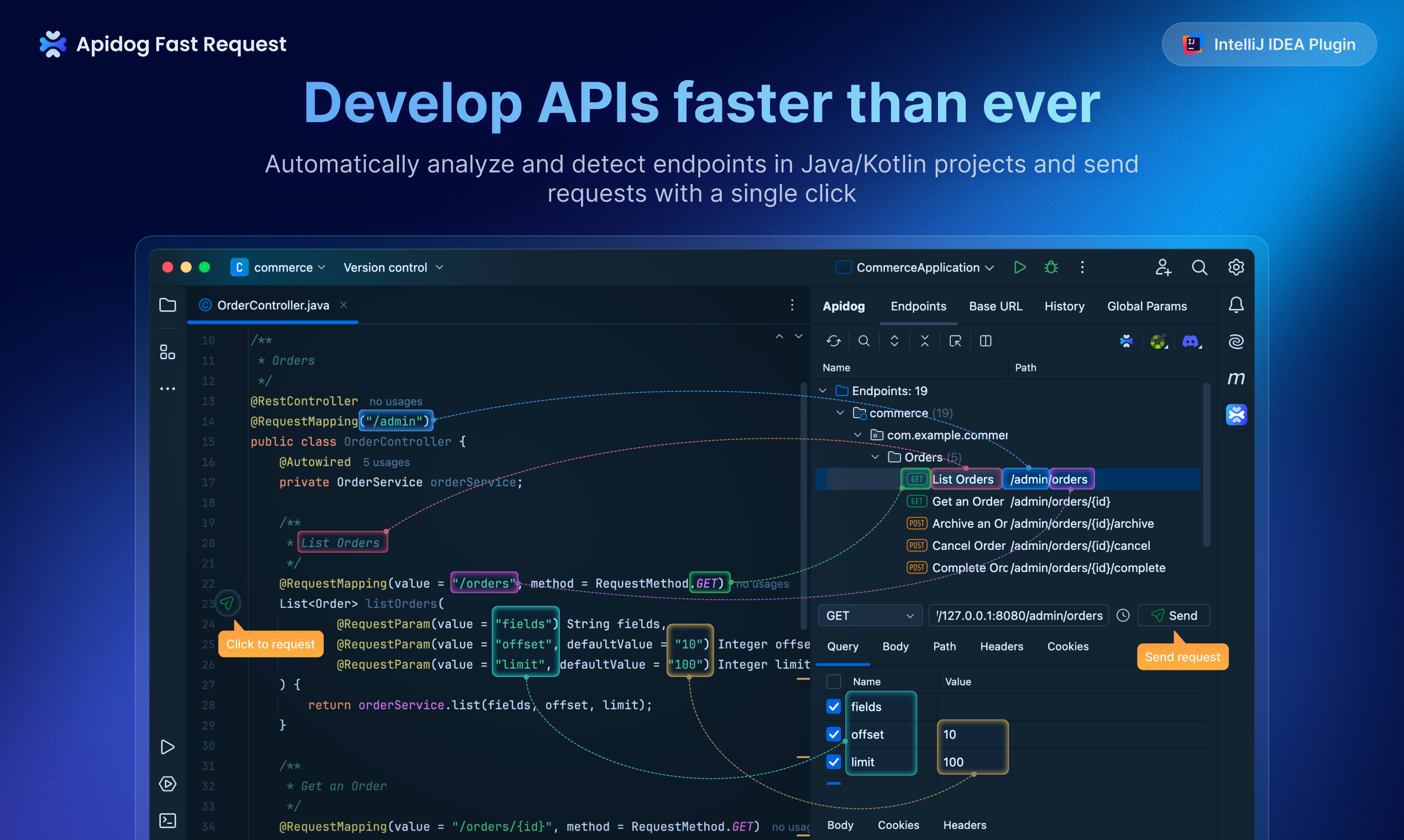Open the Apidog tool window icon in right sidebar
This screenshot has height=840, width=1404.
point(1237,415)
